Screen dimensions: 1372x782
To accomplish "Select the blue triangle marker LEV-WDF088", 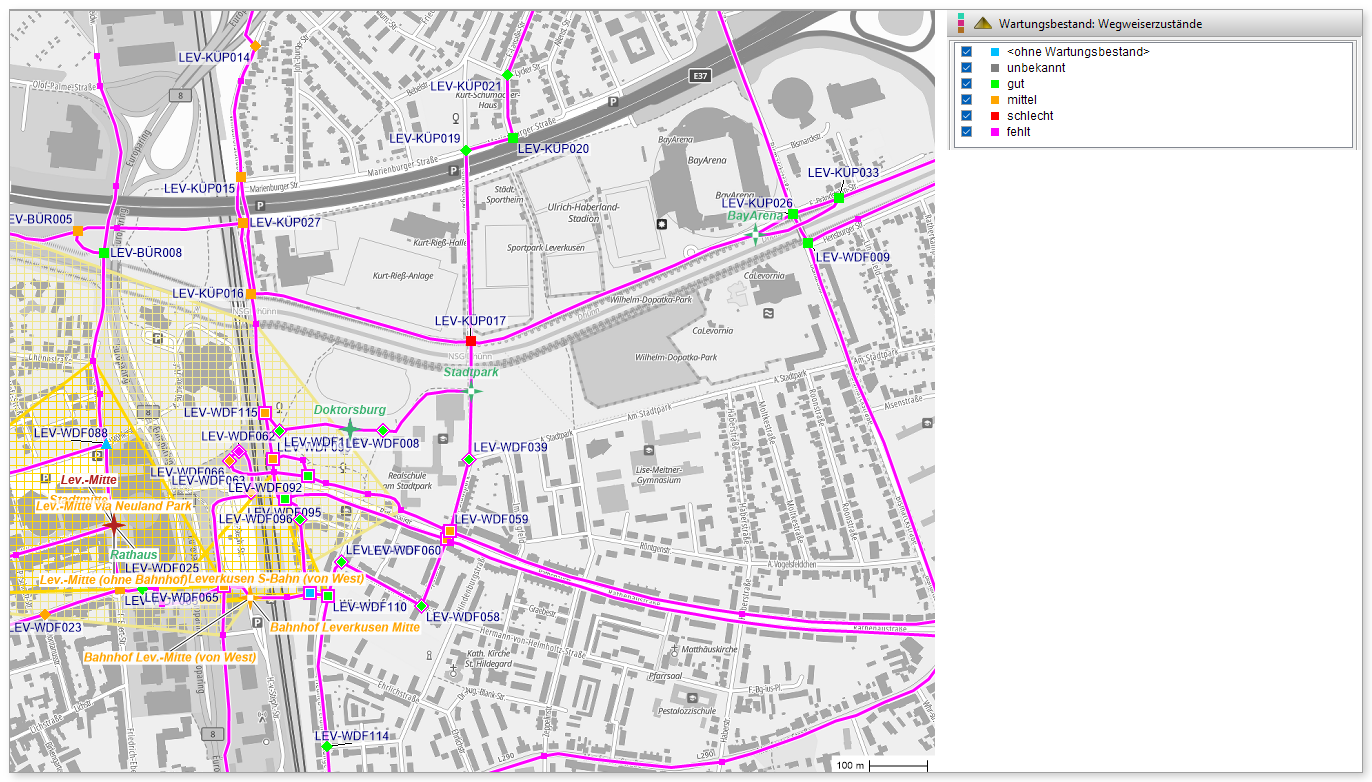I will 107,443.
